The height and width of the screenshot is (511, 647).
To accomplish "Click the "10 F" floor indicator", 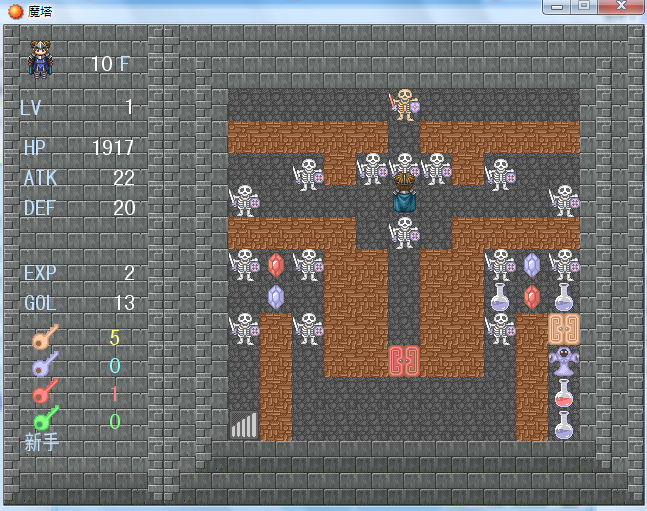I will click(x=110, y=64).
